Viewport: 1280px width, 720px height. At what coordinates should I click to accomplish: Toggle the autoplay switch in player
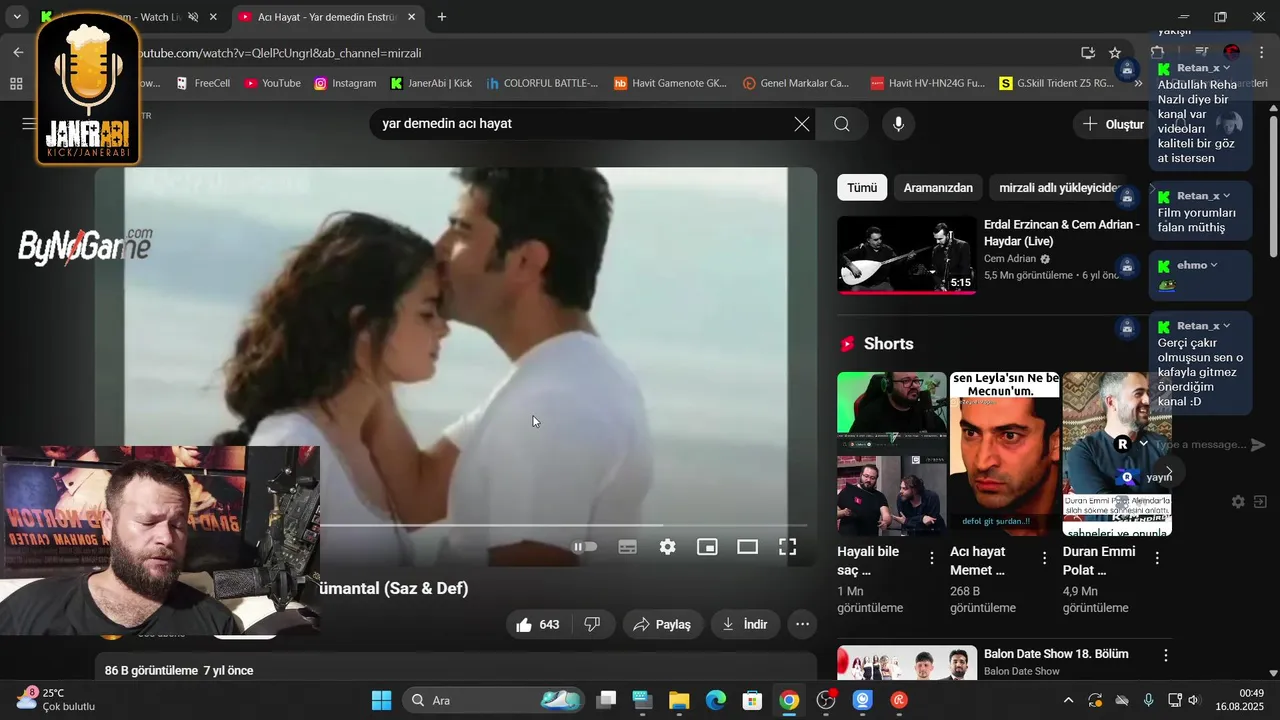585,547
